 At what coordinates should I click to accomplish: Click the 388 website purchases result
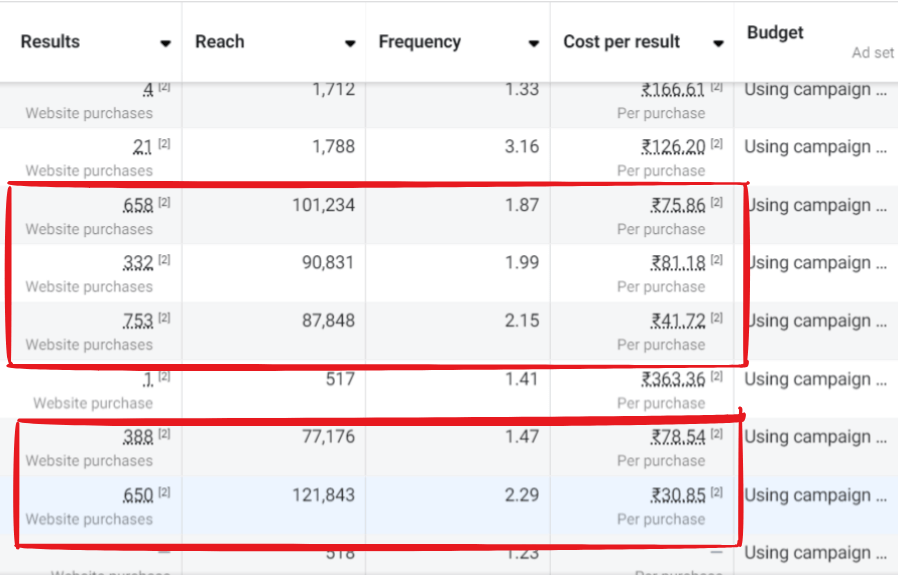coord(138,437)
